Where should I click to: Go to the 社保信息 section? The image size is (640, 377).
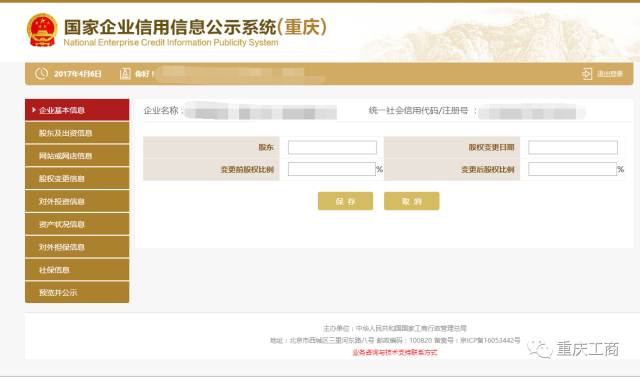pyautogui.click(x=77, y=270)
